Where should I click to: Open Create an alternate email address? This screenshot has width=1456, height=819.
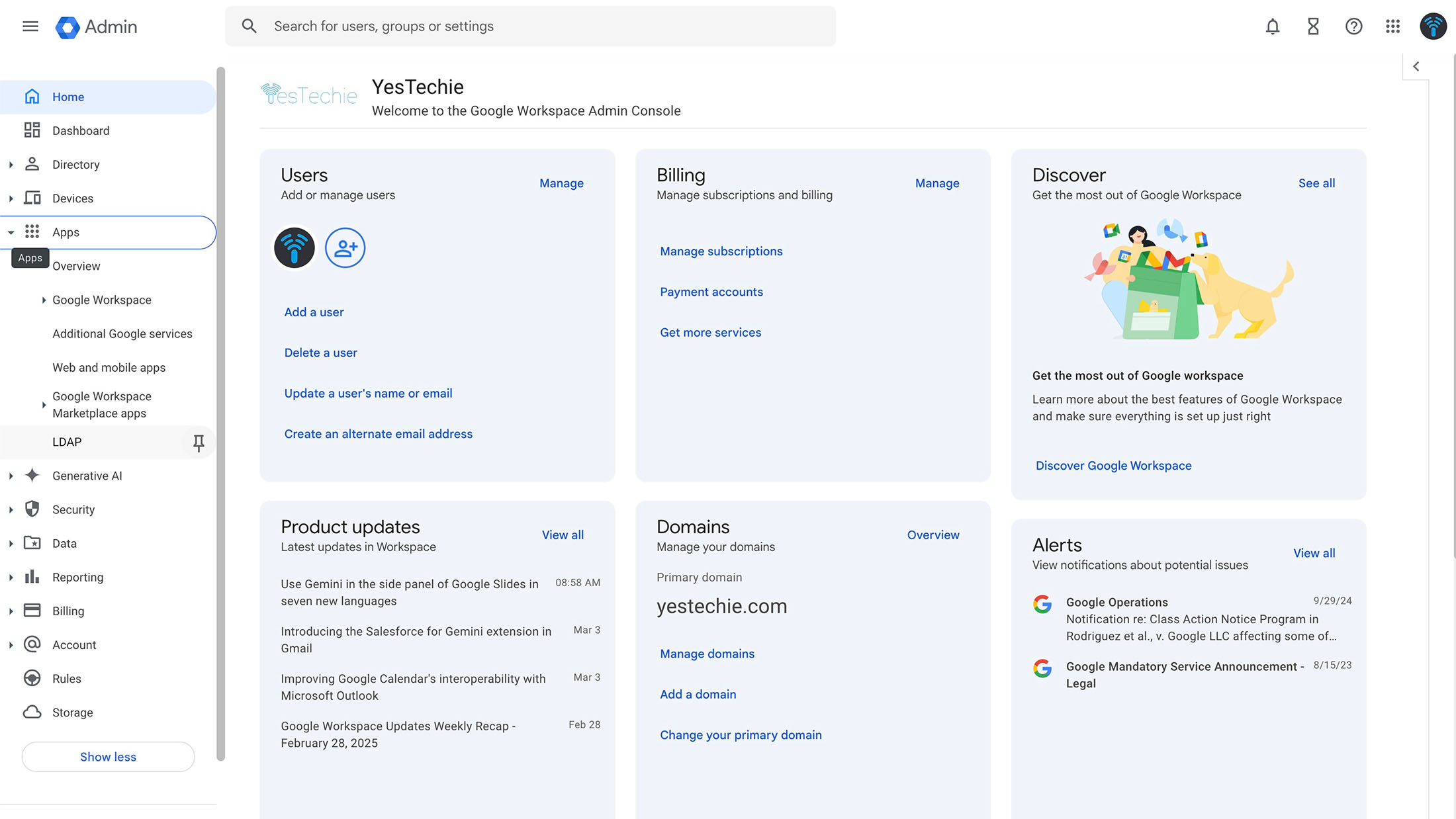click(x=378, y=434)
